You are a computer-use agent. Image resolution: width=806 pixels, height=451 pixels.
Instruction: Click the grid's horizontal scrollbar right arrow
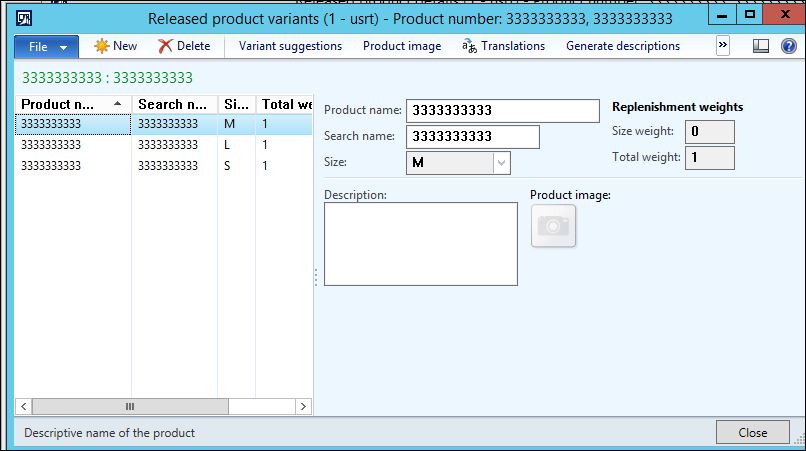pos(303,407)
